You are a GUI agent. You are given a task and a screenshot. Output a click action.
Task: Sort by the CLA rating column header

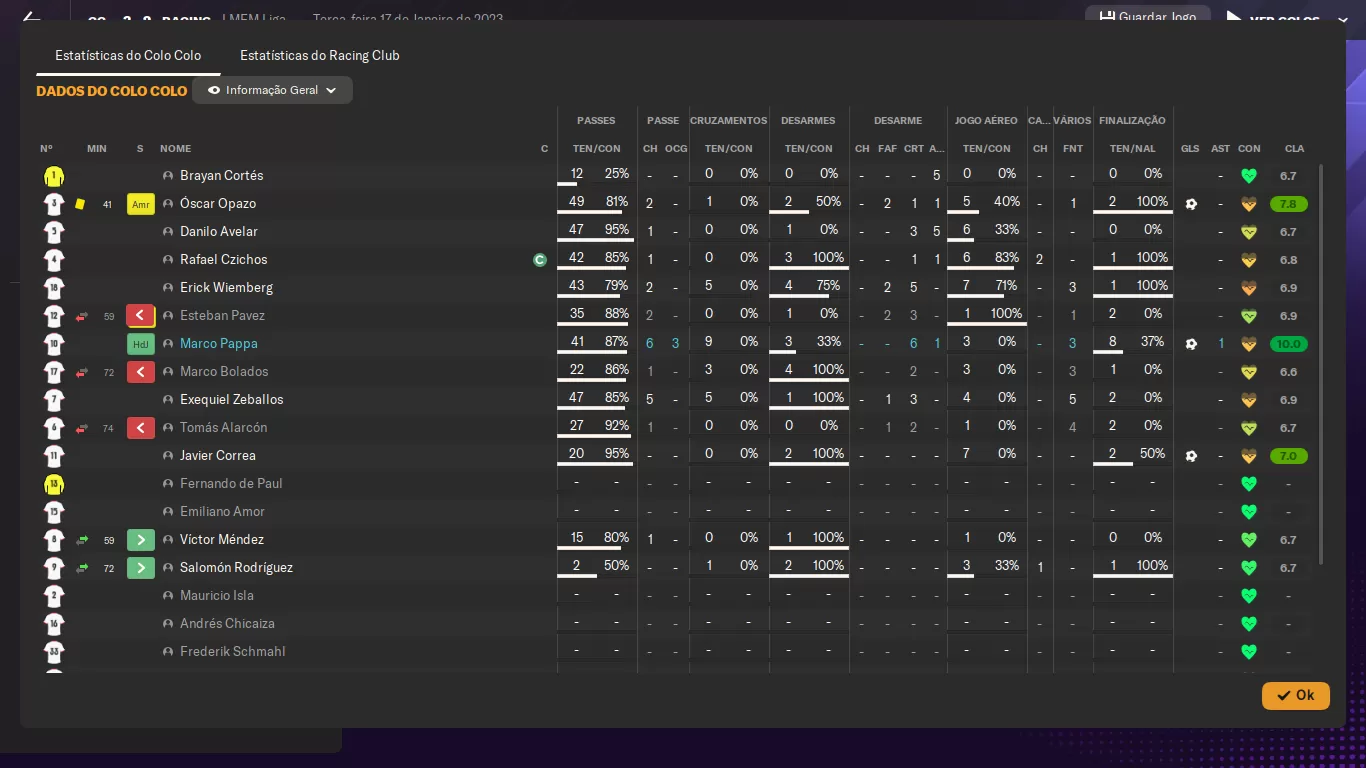coord(1294,149)
